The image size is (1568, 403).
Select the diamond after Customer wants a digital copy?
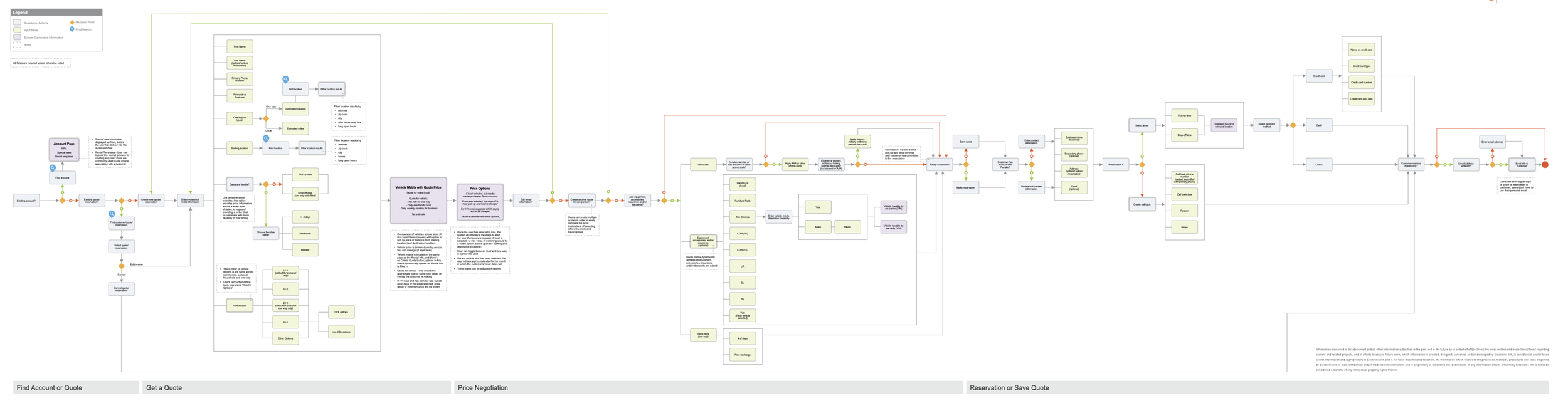(1437, 165)
